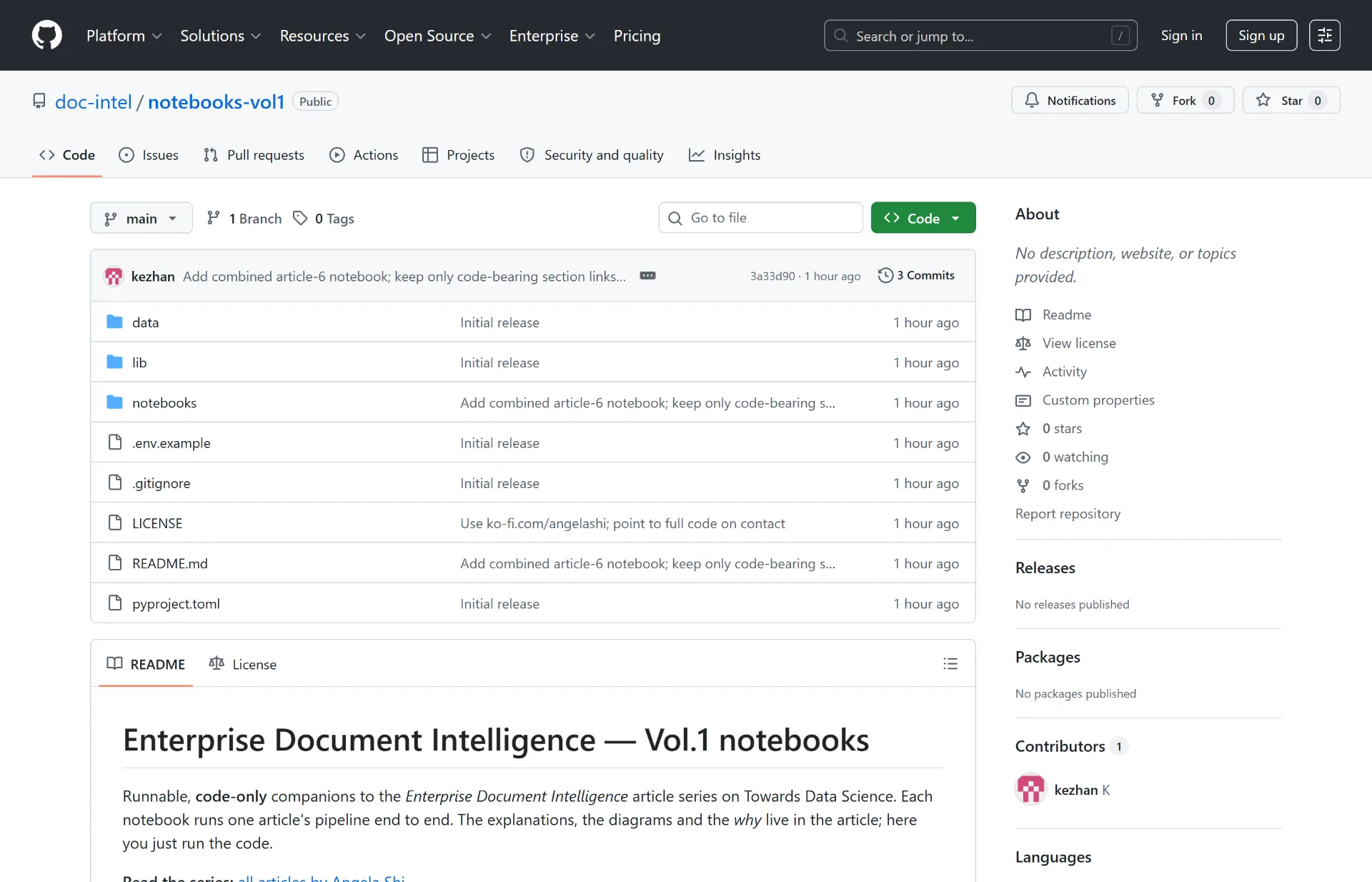Click the Activity pulse icon
The height and width of the screenshot is (882, 1372).
coord(1023,372)
